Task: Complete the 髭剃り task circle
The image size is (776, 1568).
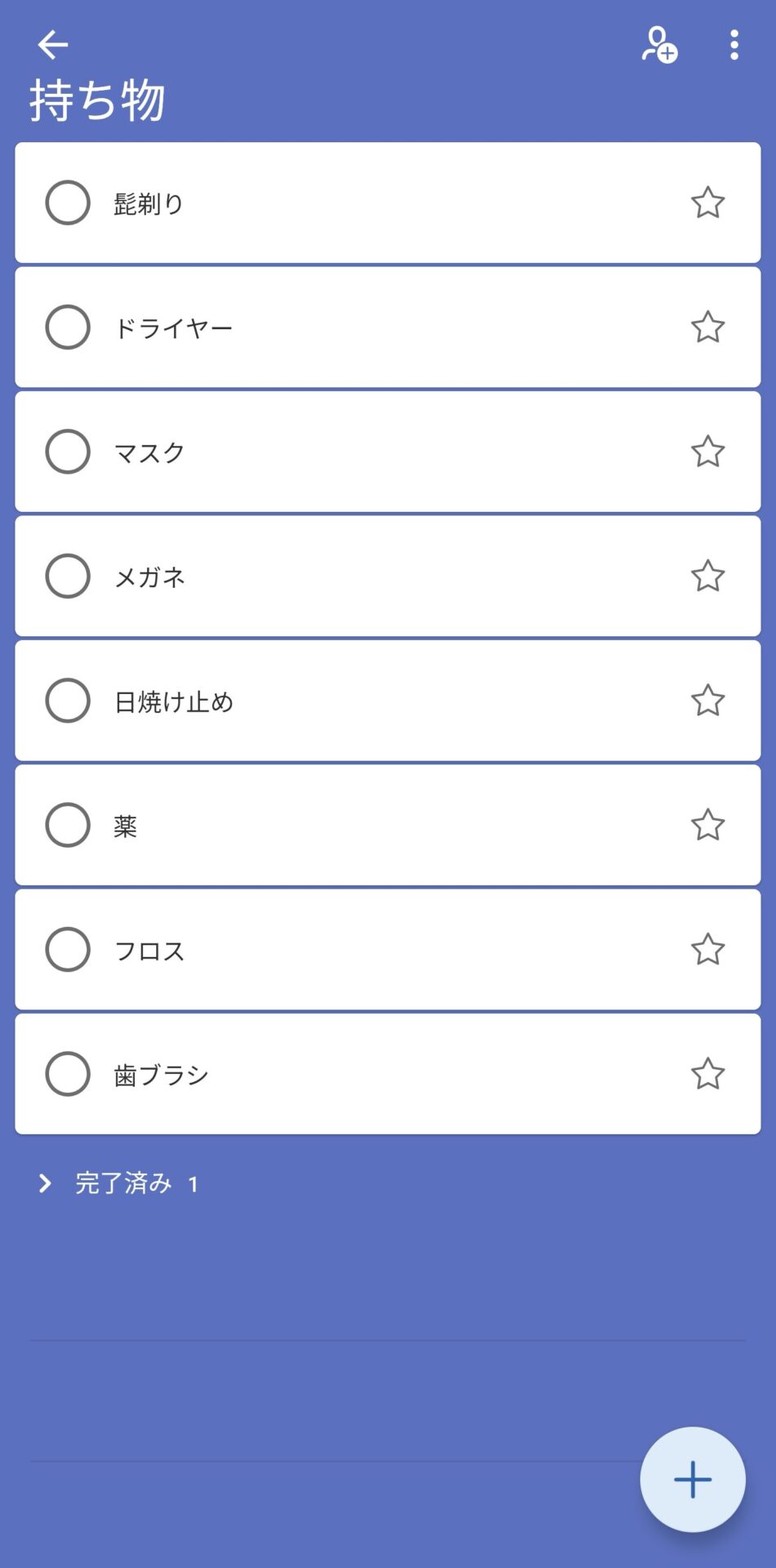Action: 68,203
